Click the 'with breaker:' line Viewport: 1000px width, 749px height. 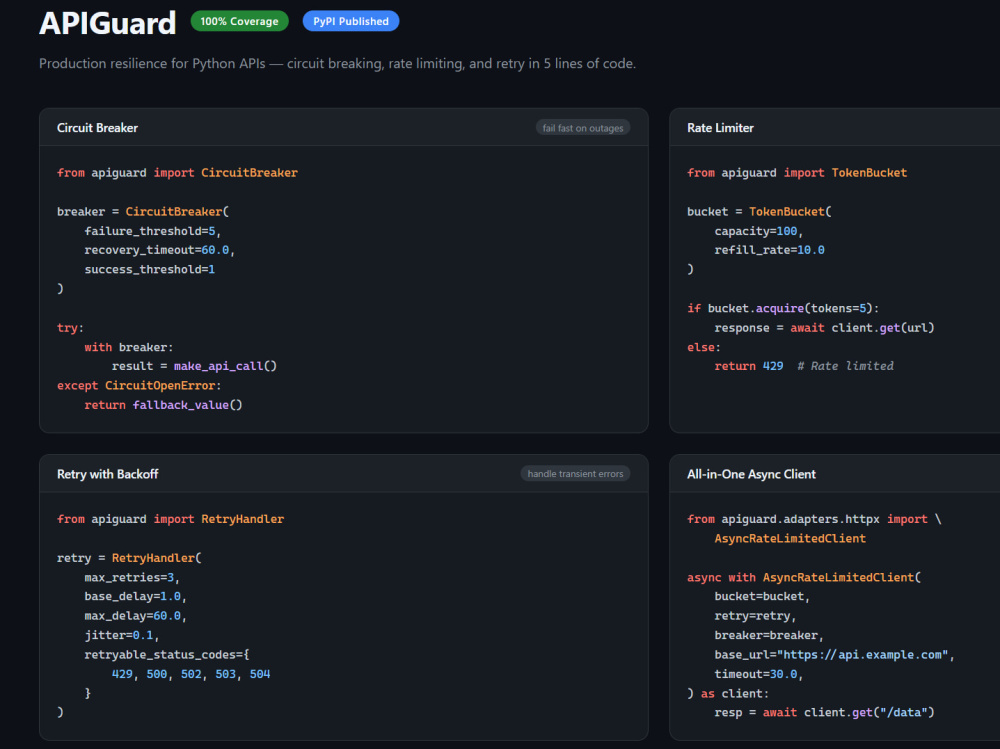pos(128,347)
